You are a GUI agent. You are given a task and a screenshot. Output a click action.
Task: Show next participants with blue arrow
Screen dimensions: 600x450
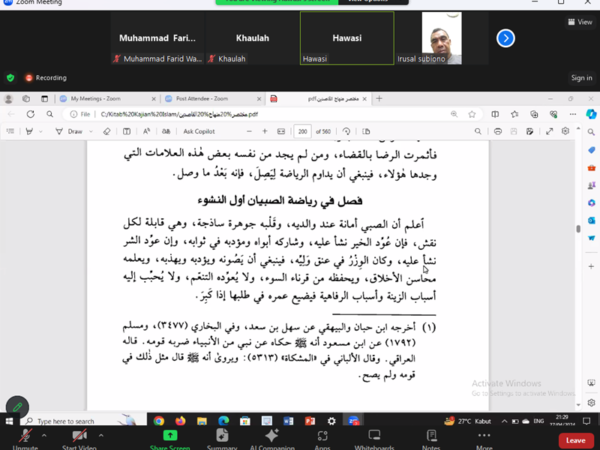(x=505, y=38)
